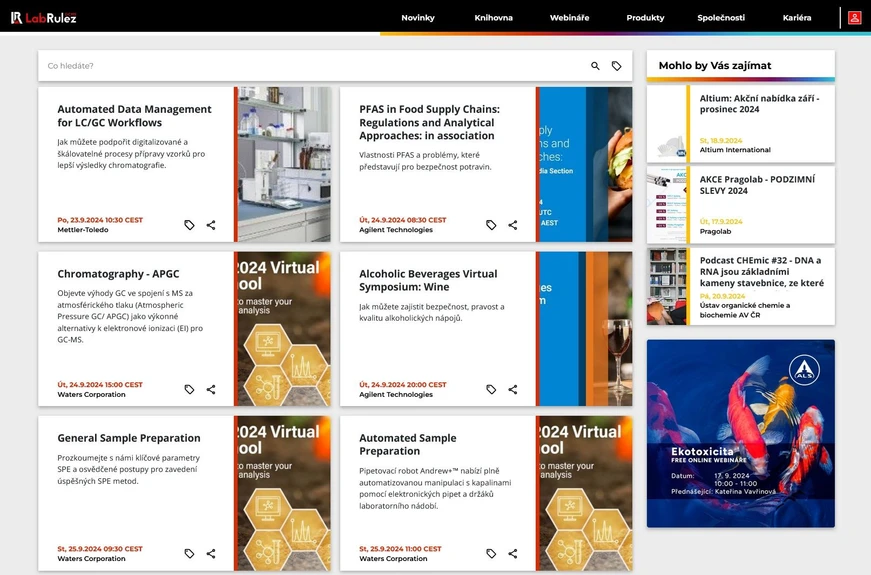Share the Automated Sample Preparation webinar
The height and width of the screenshot is (575, 871).
[513, 553]
